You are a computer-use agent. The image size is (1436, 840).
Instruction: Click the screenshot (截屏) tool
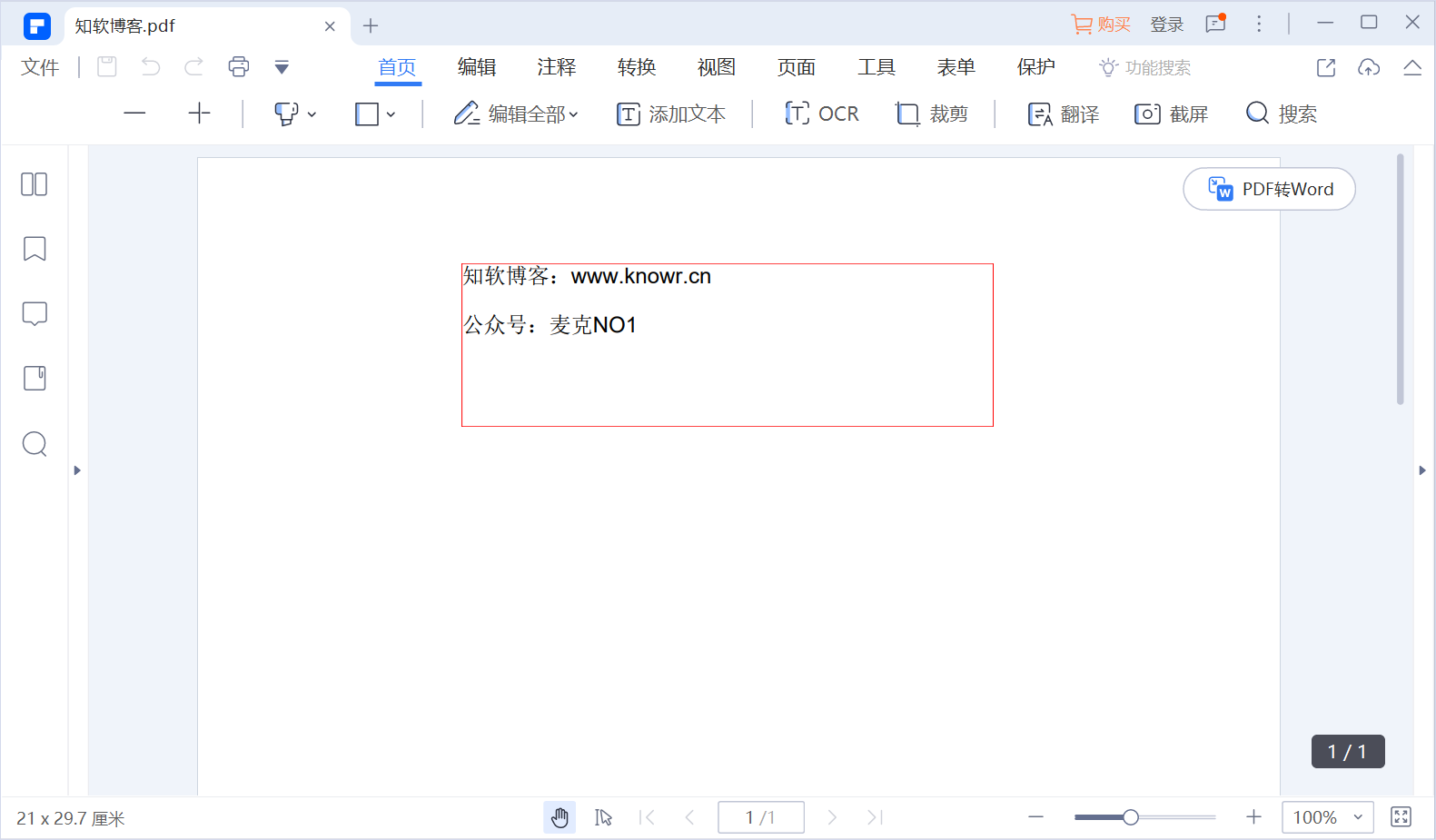tap(1171, 114)
